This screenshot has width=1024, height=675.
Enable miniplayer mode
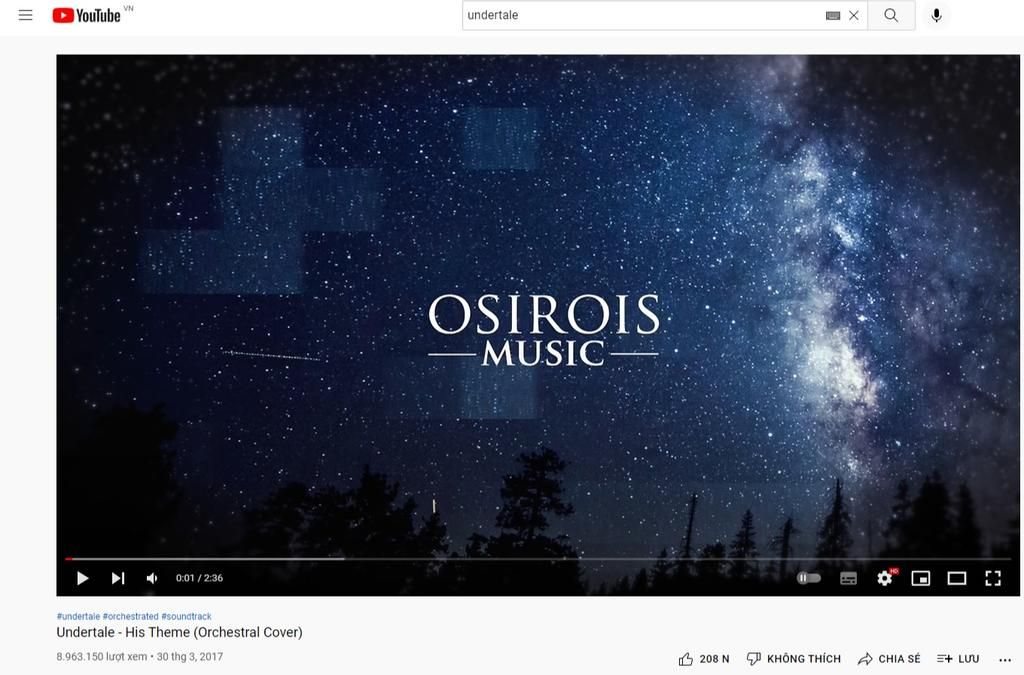(x=921, y=578)
